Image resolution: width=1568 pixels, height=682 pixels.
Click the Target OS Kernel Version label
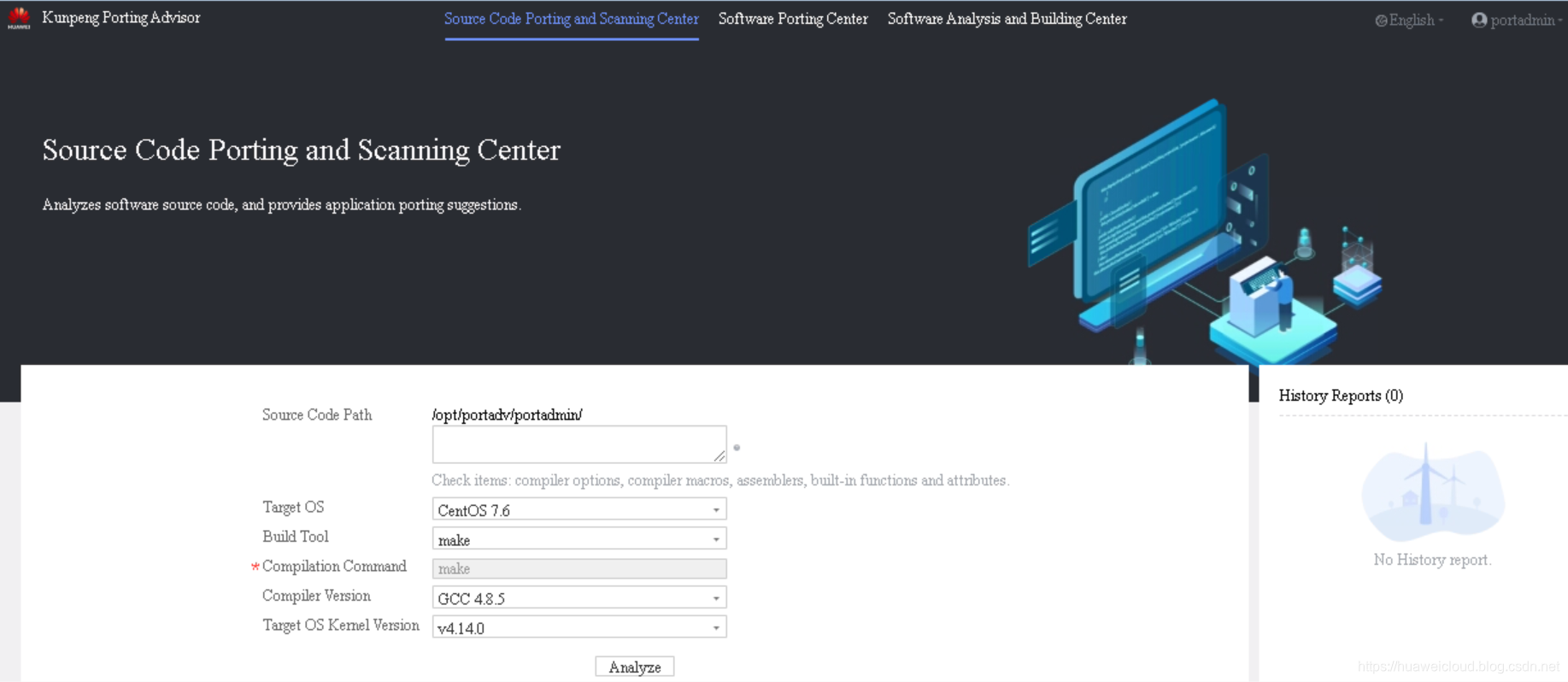coord(341,625)
